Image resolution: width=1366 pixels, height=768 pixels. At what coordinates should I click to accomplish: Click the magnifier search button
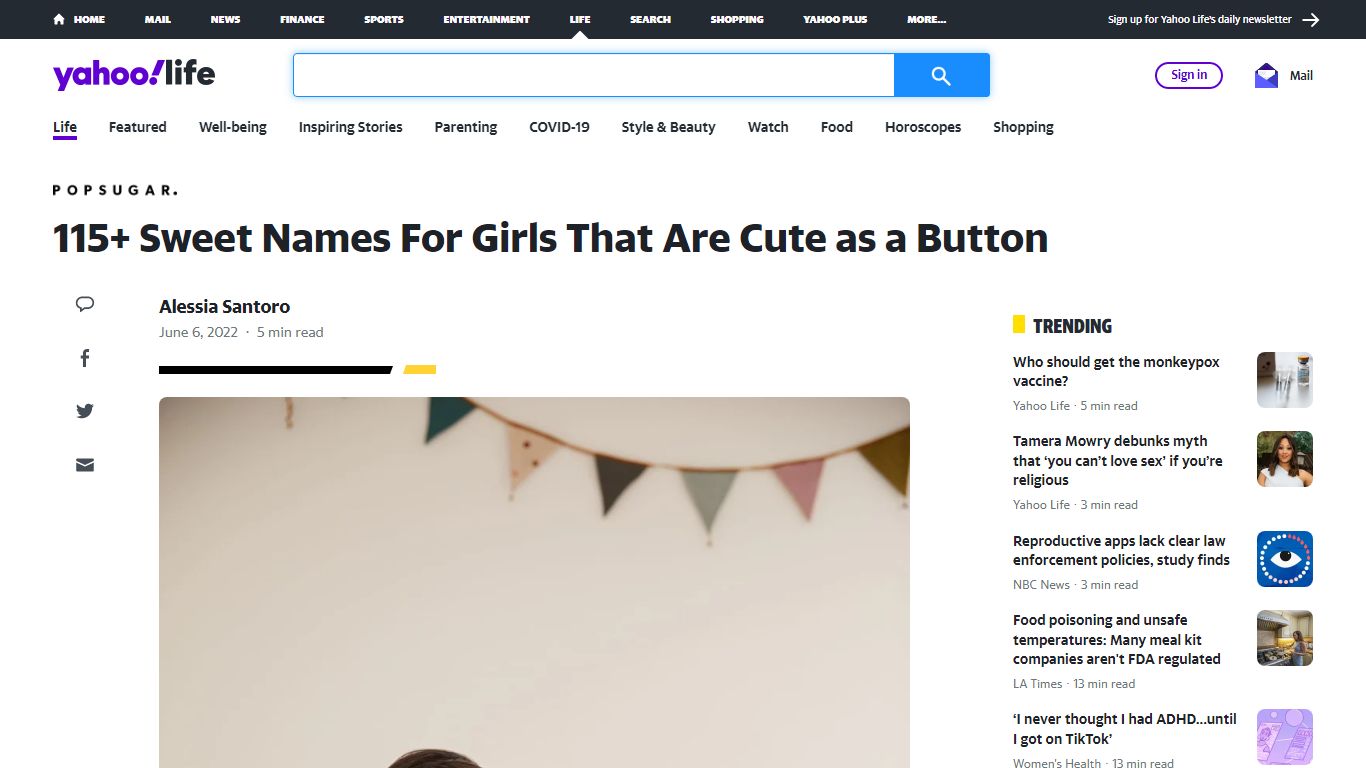click(x=941, y=75)
